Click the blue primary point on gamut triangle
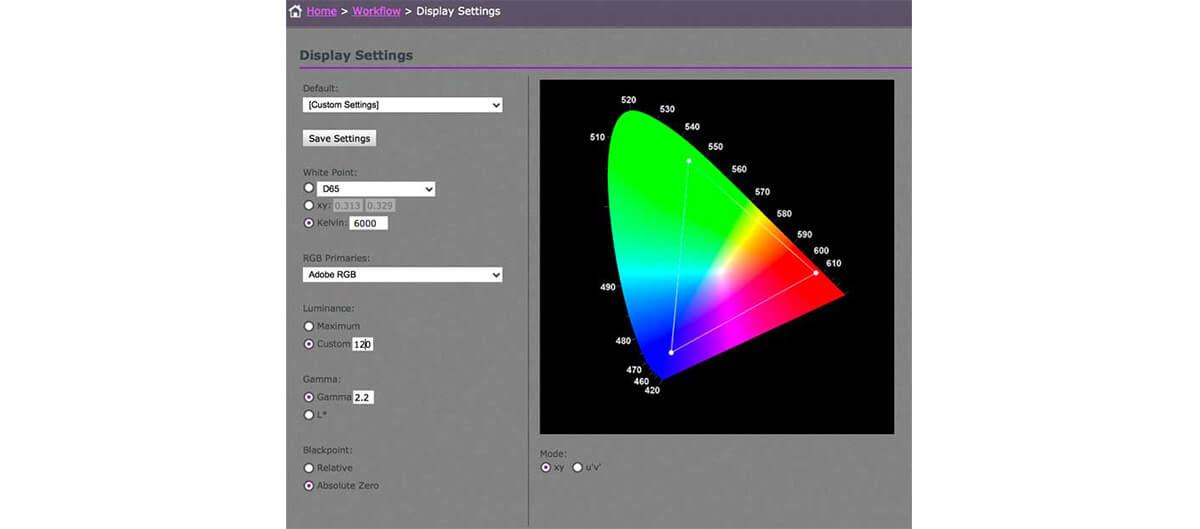Screen dimensions: 1200x529 671,352
